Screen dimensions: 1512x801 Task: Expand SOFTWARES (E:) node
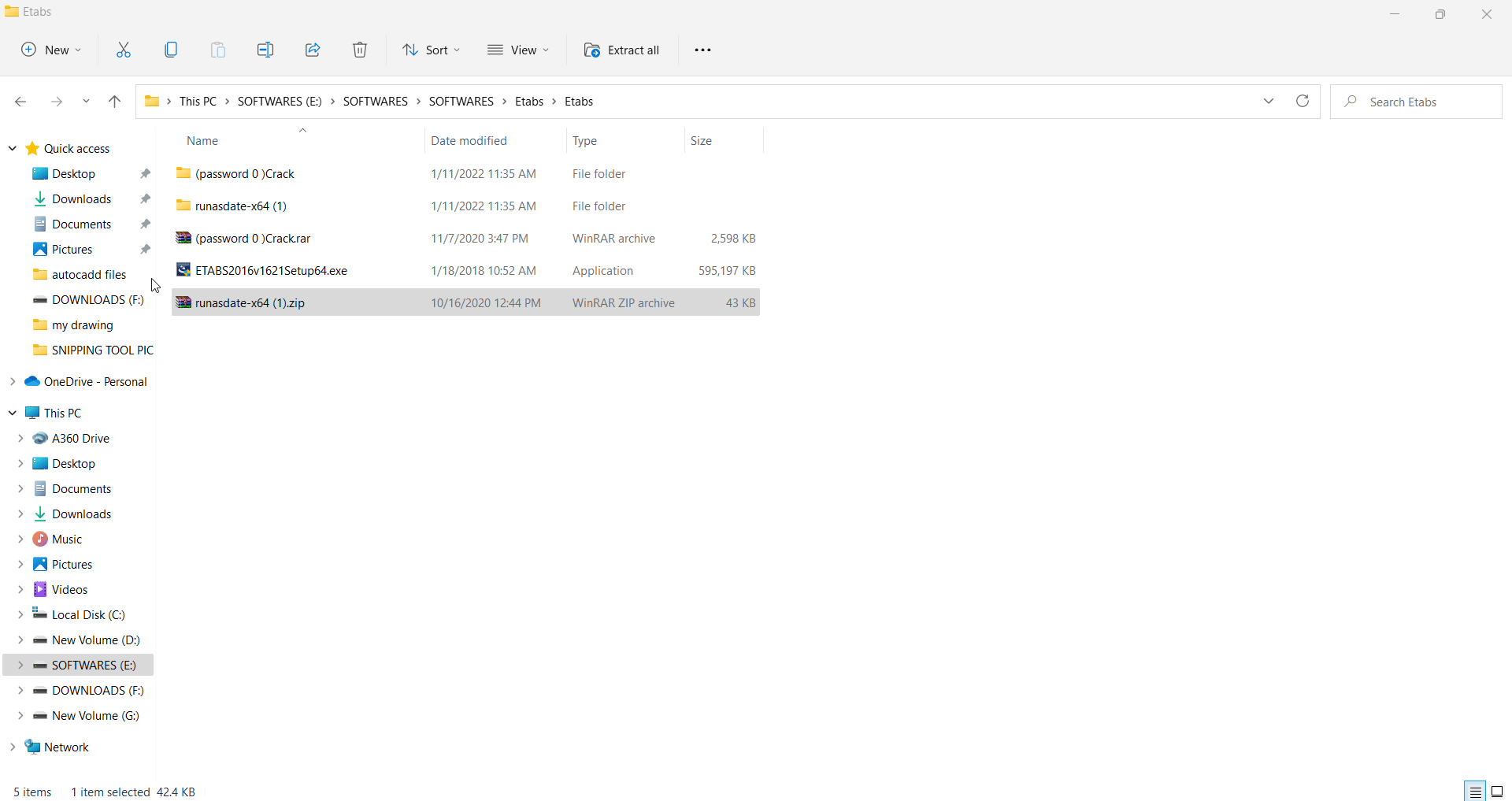(20, 665)
